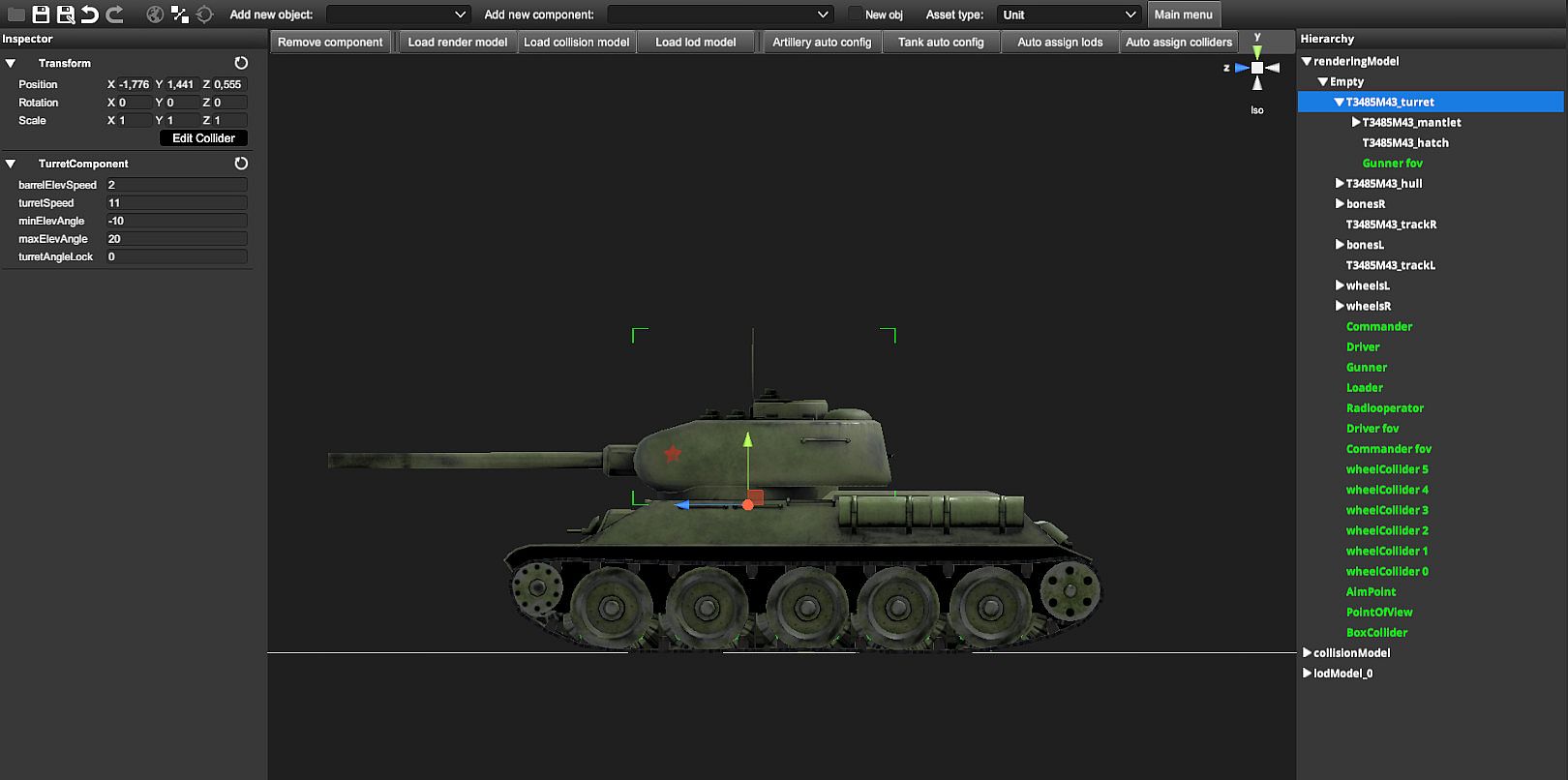Click Remove component button
Screen dimensions: 1568x780
pyautogui.click(x=330, y=42)
